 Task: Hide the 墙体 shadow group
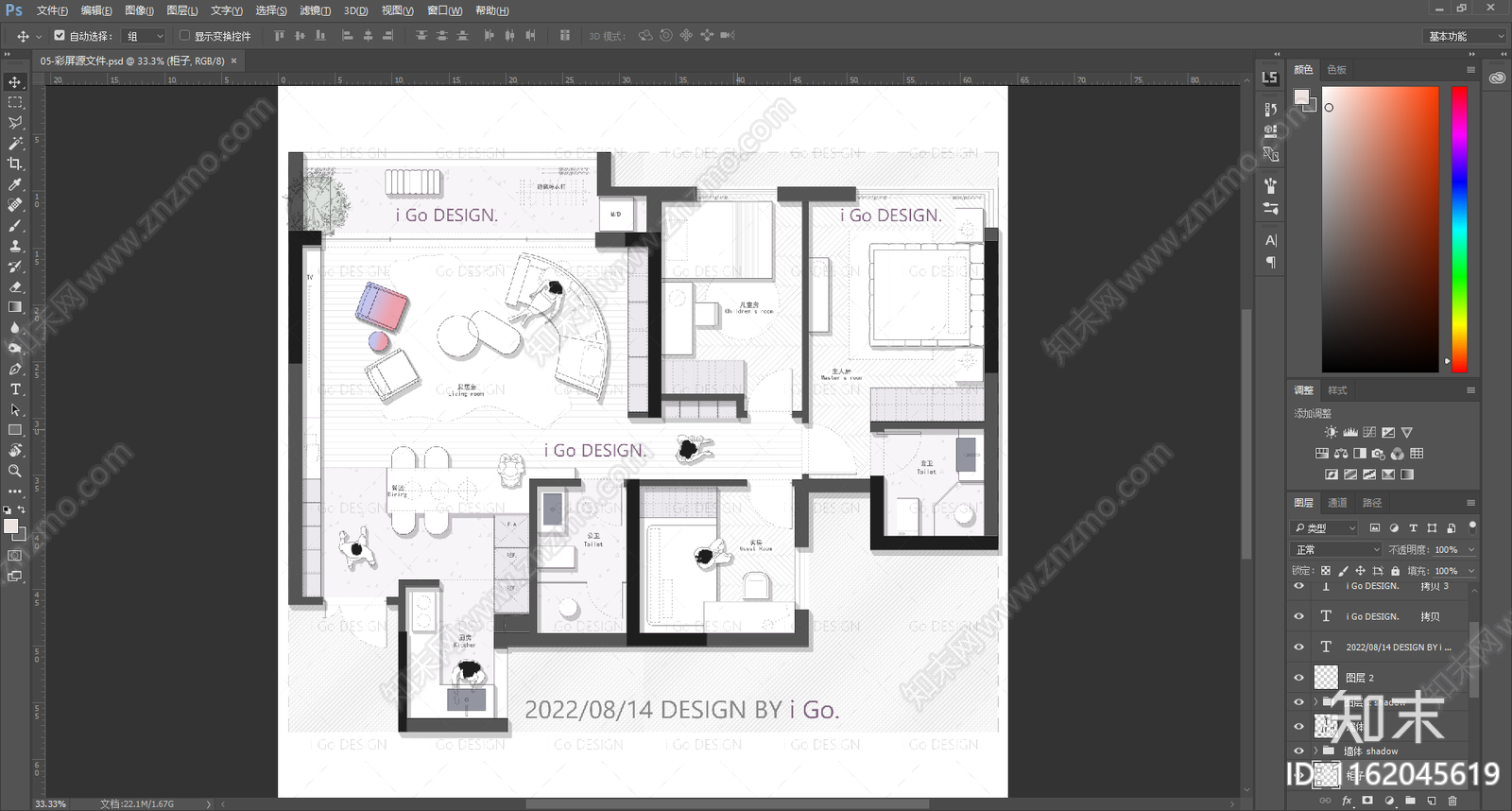[1298, 751]
